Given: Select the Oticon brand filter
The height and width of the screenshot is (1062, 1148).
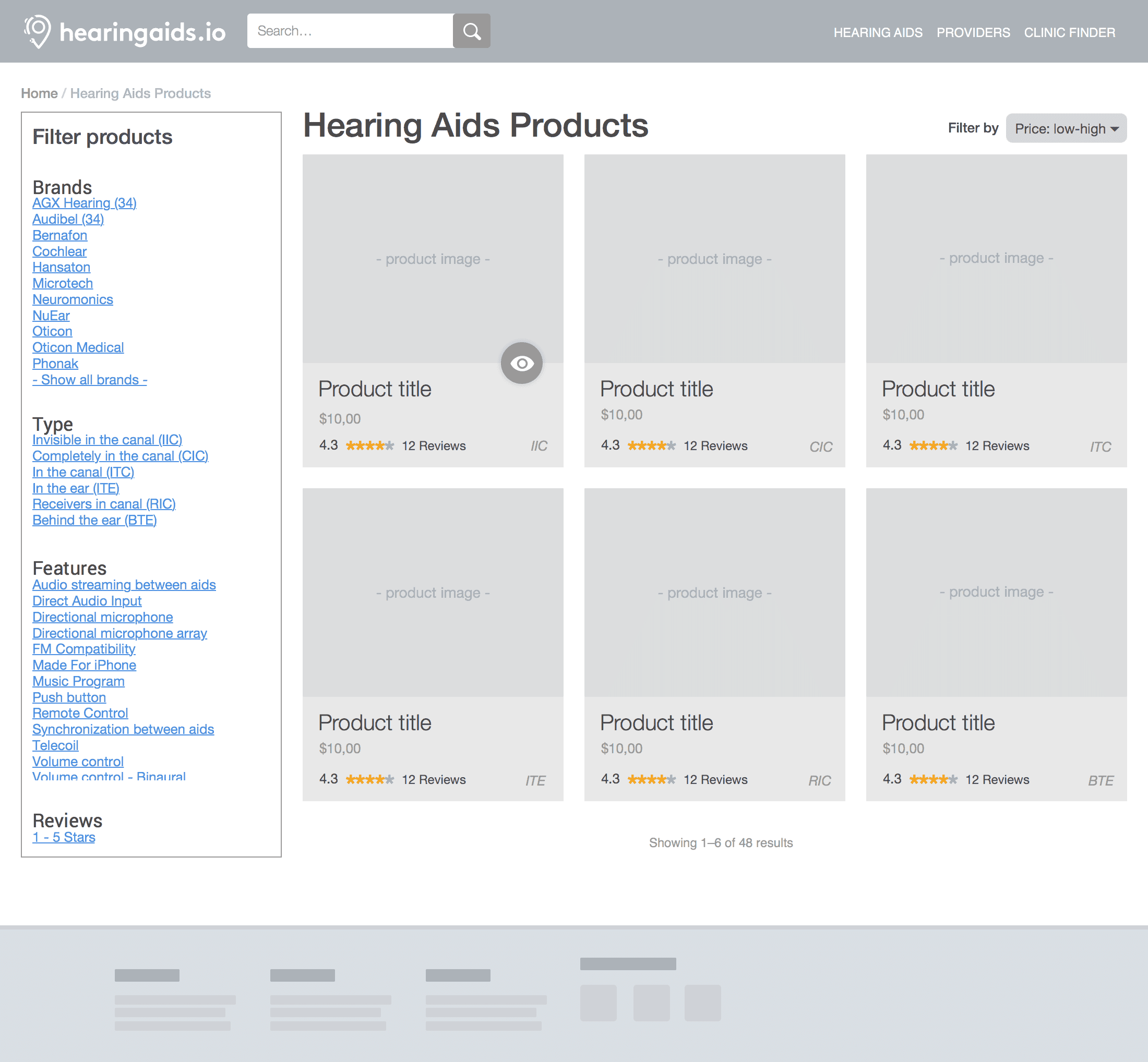Looking at the screenshot, I should pos(52,331).
